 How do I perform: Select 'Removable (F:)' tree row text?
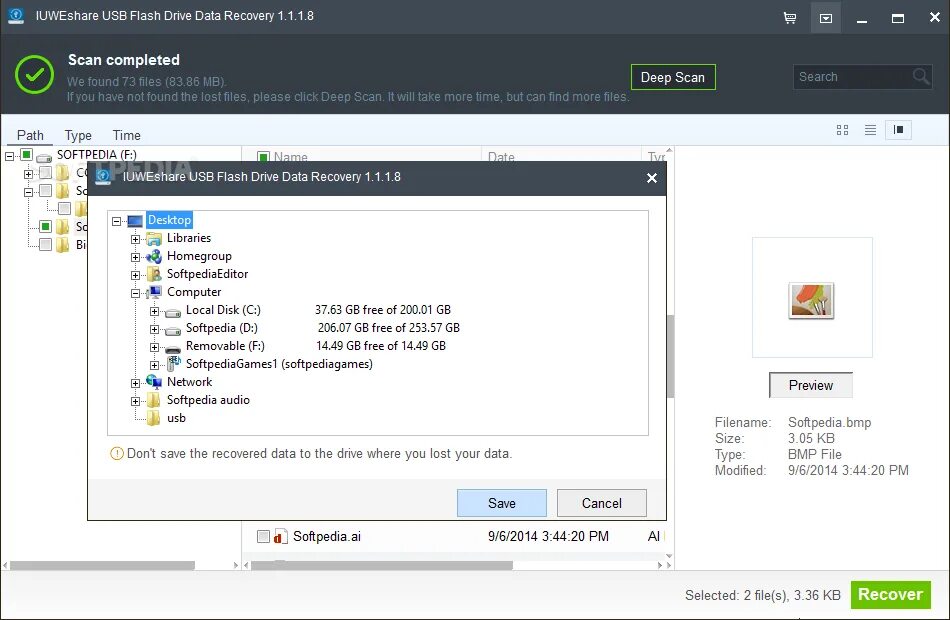(x=225, y=346)
